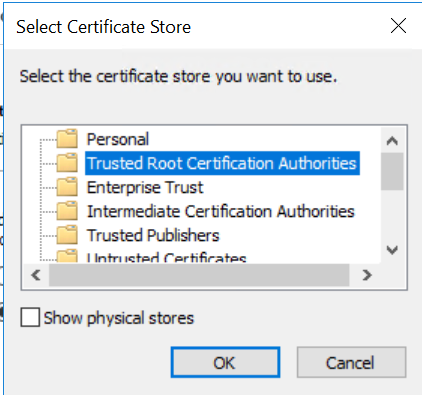Viewport: 422px width, 395px height.
Task: Confirm selection with the OK button
Action: click(225, 362)
